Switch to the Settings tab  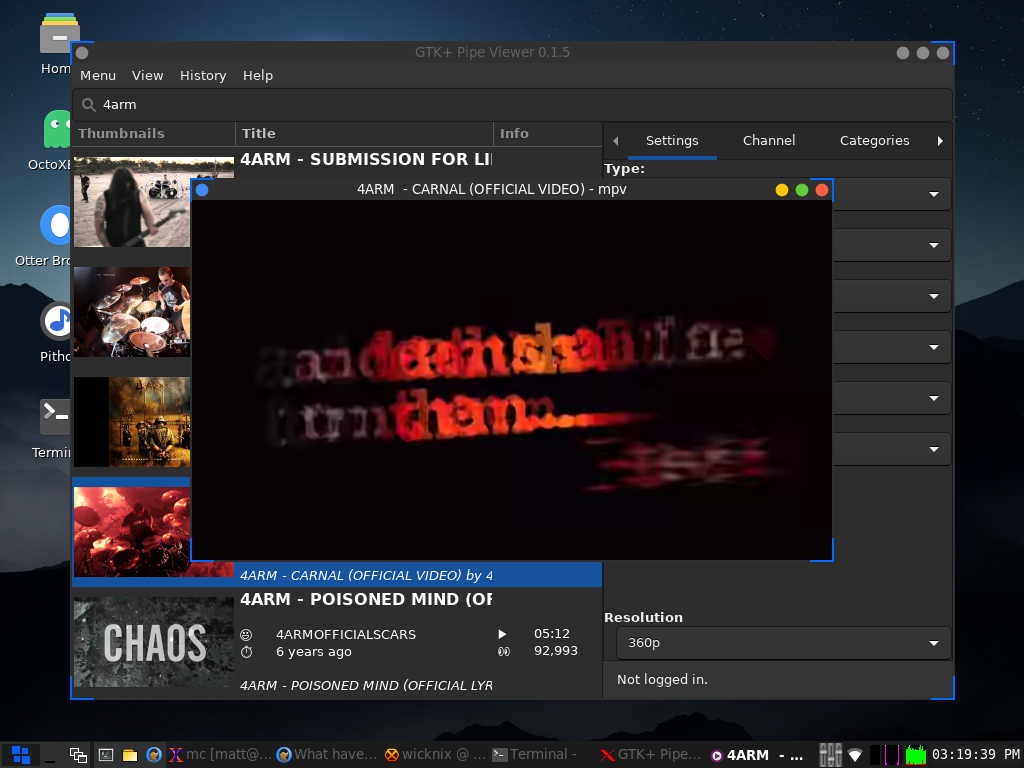[x=672, y=140]
